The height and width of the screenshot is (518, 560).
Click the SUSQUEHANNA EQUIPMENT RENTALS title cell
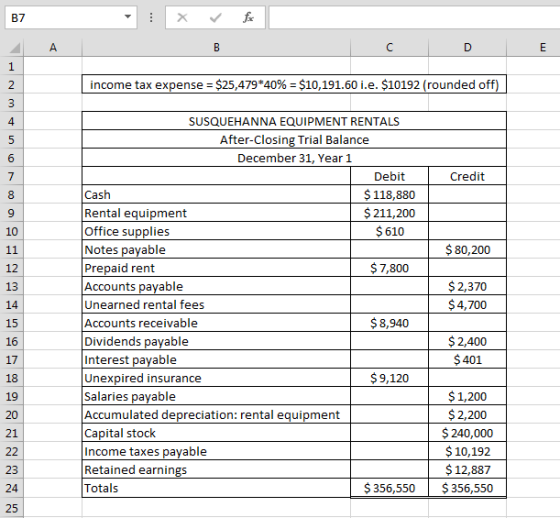294,121
